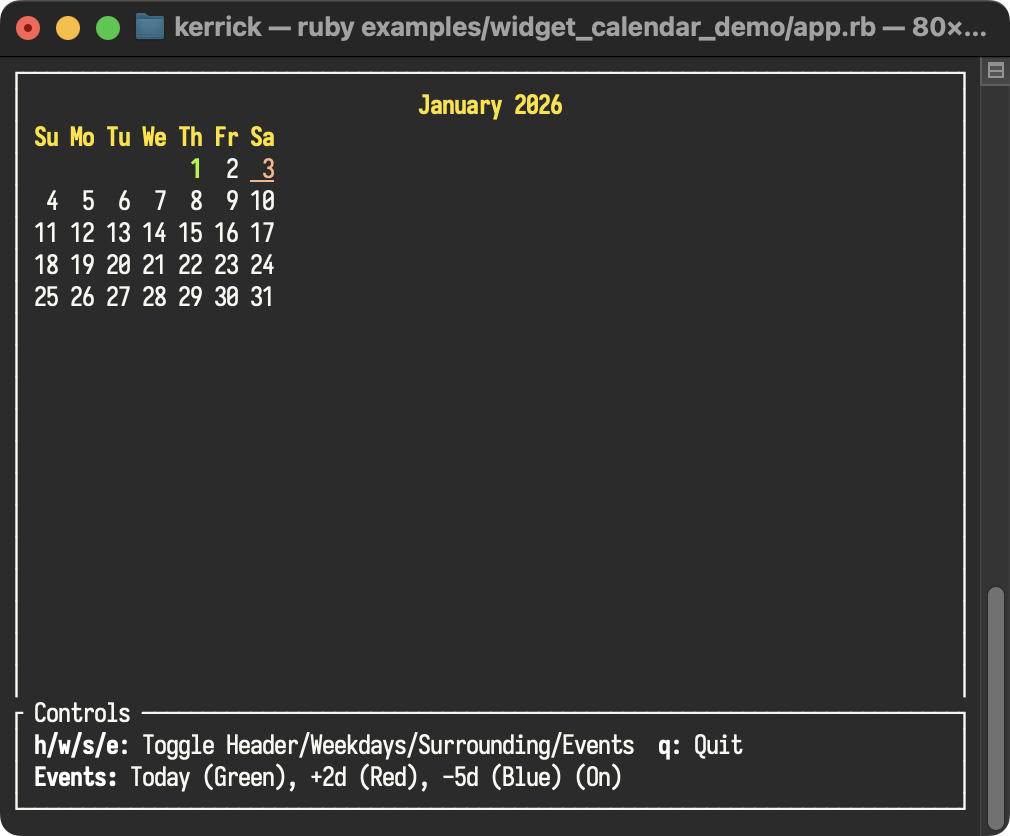Click the "(On)" events status
This screenshot has width=1010, height=836.
pyautogui.click(x=598, y=777)
